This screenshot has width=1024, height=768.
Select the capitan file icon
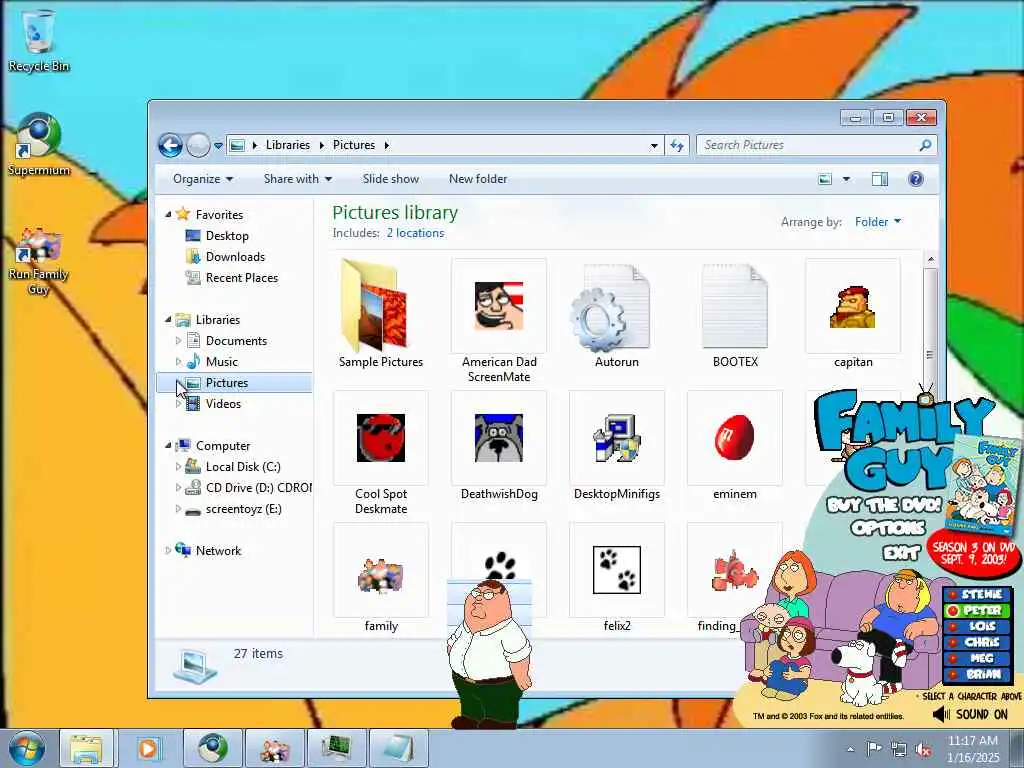click(853, 306)
